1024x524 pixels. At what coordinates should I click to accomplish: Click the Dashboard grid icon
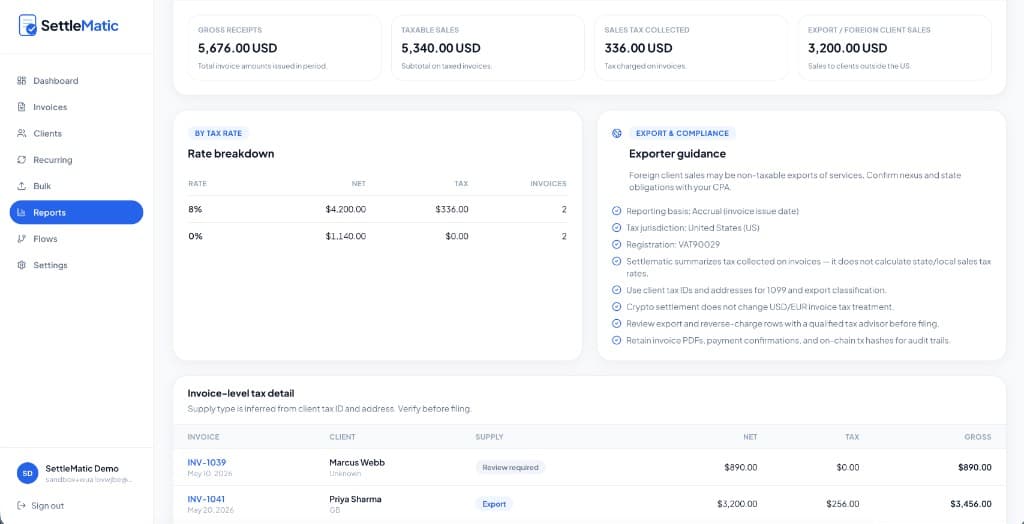21,81
